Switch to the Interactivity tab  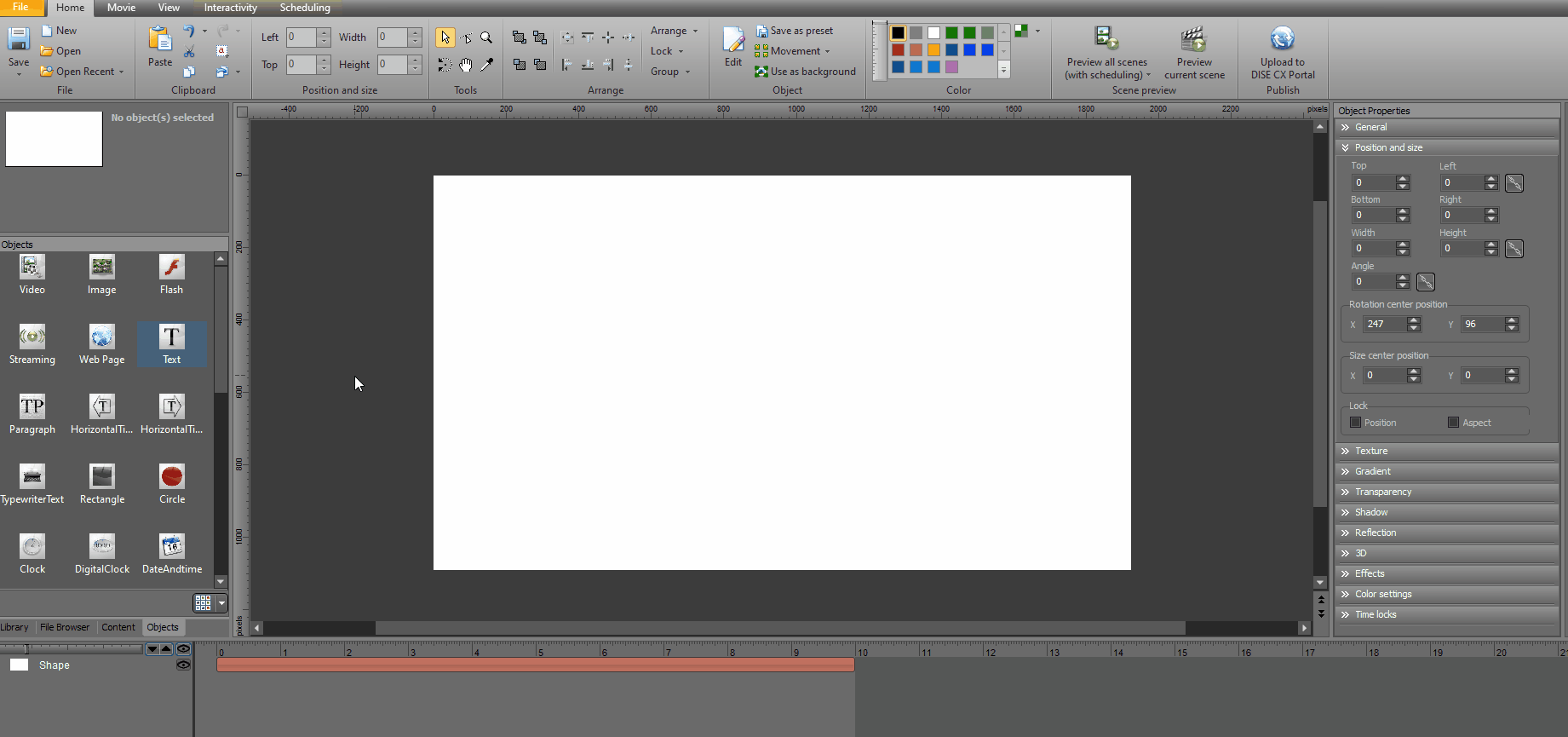click(230, 7)
